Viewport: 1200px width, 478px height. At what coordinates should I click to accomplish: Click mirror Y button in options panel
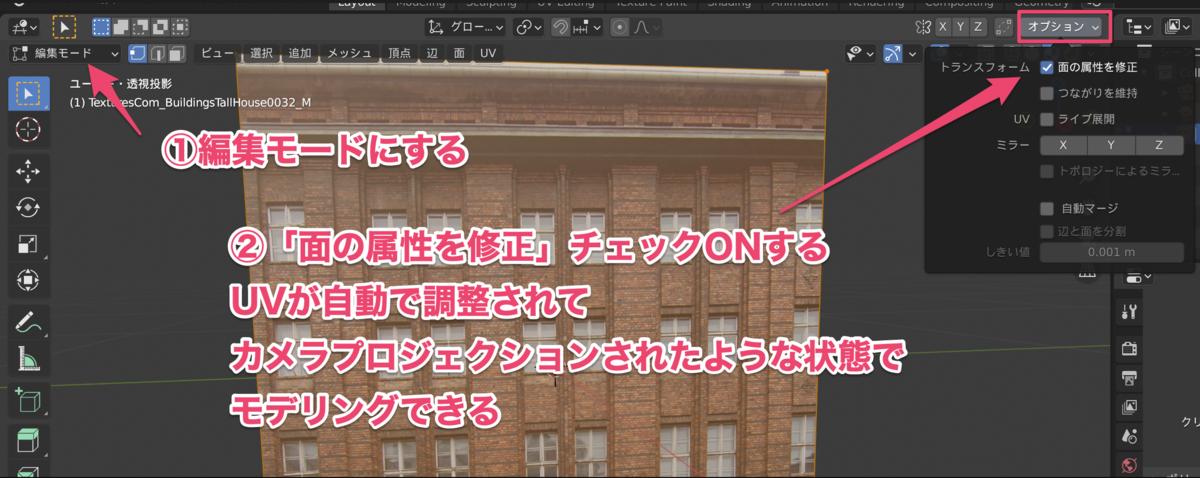[x=1112, y=145]
